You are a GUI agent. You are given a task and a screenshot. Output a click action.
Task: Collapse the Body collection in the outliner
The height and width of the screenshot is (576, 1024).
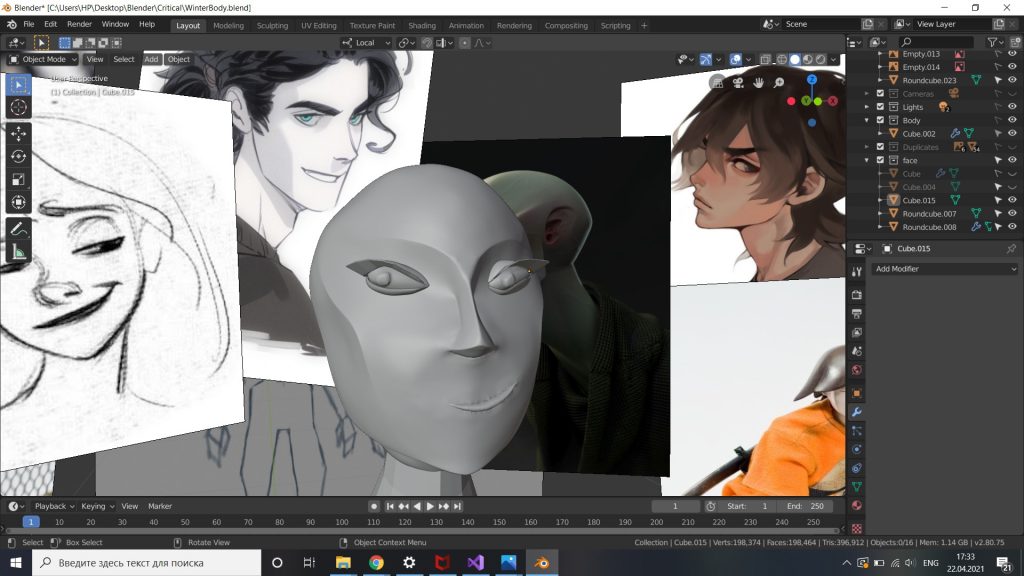pos(867,120)
